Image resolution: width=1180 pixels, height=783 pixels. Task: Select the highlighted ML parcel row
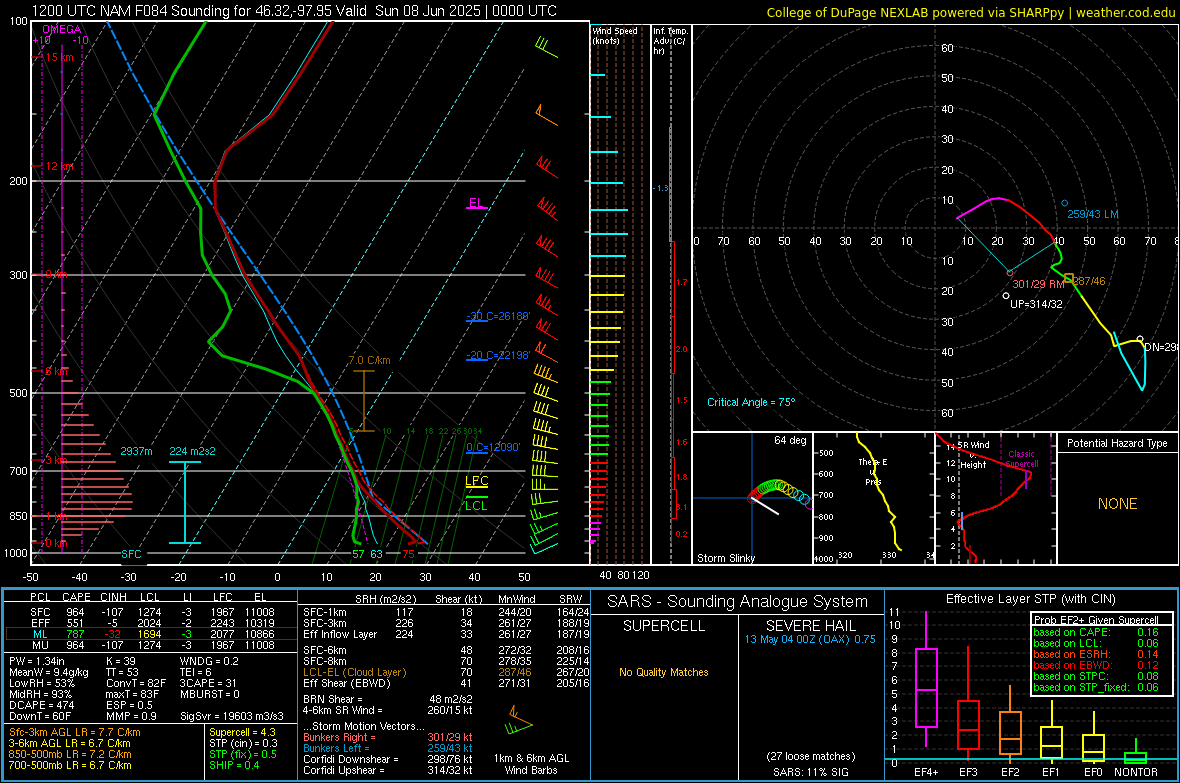151,634
